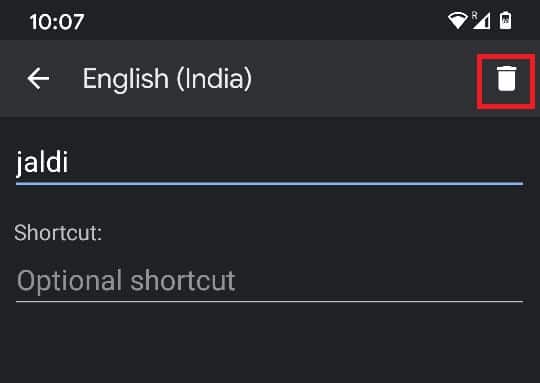Viewport: 540px width, 383px height.
Task: Tap the blue underline below jaldi
Action: 269,184
